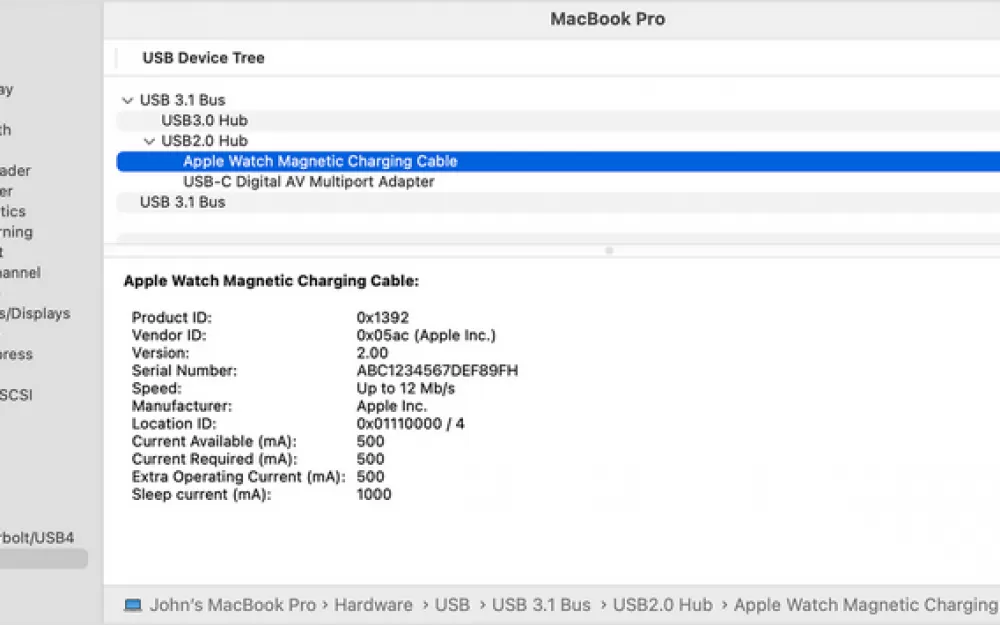Click the Speed value Up to 12 Mb/s
The height and width of the screenshot is (625, 1000).
coord(406,388)
